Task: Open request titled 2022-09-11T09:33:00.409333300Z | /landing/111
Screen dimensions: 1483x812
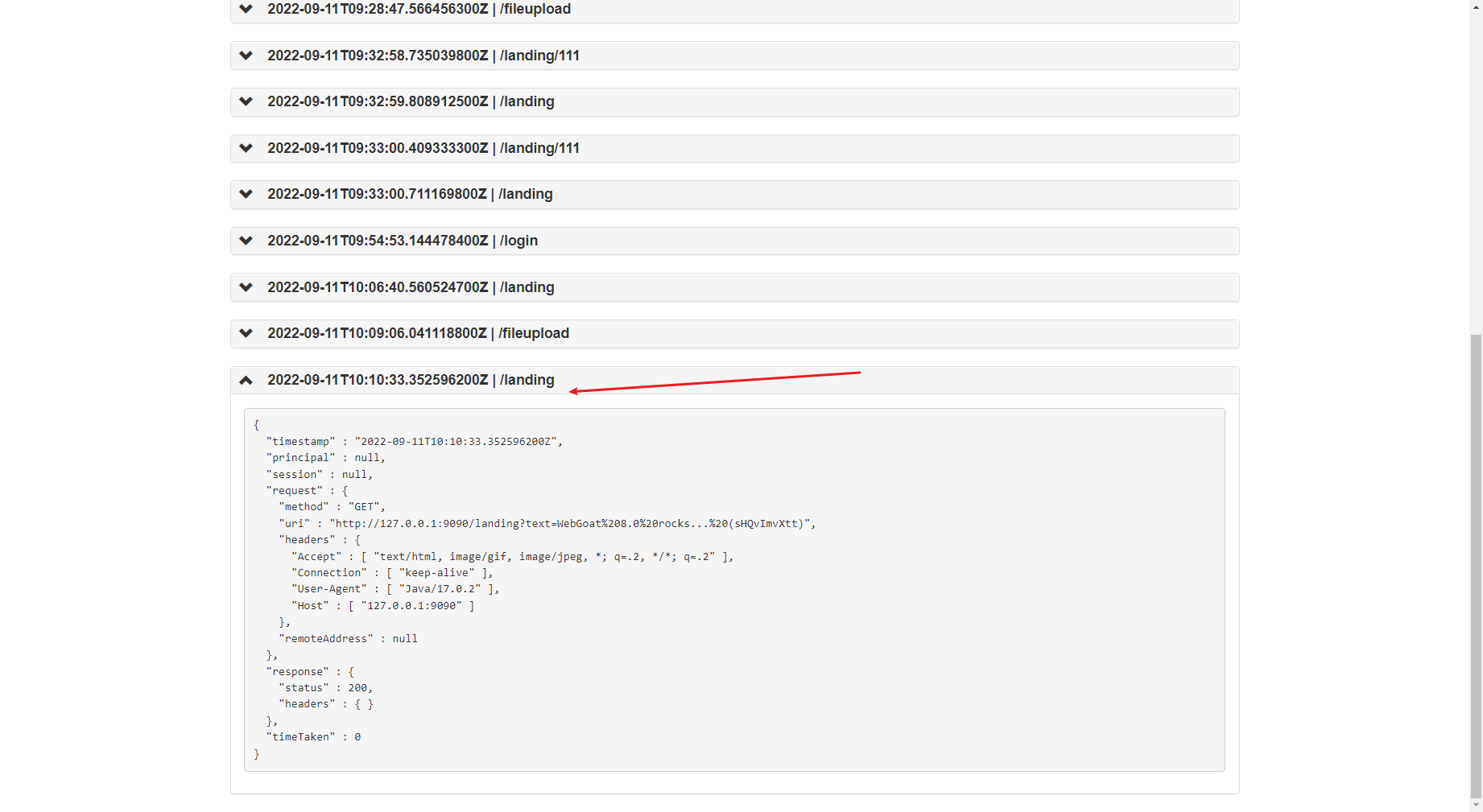Action: click(423, 148)
